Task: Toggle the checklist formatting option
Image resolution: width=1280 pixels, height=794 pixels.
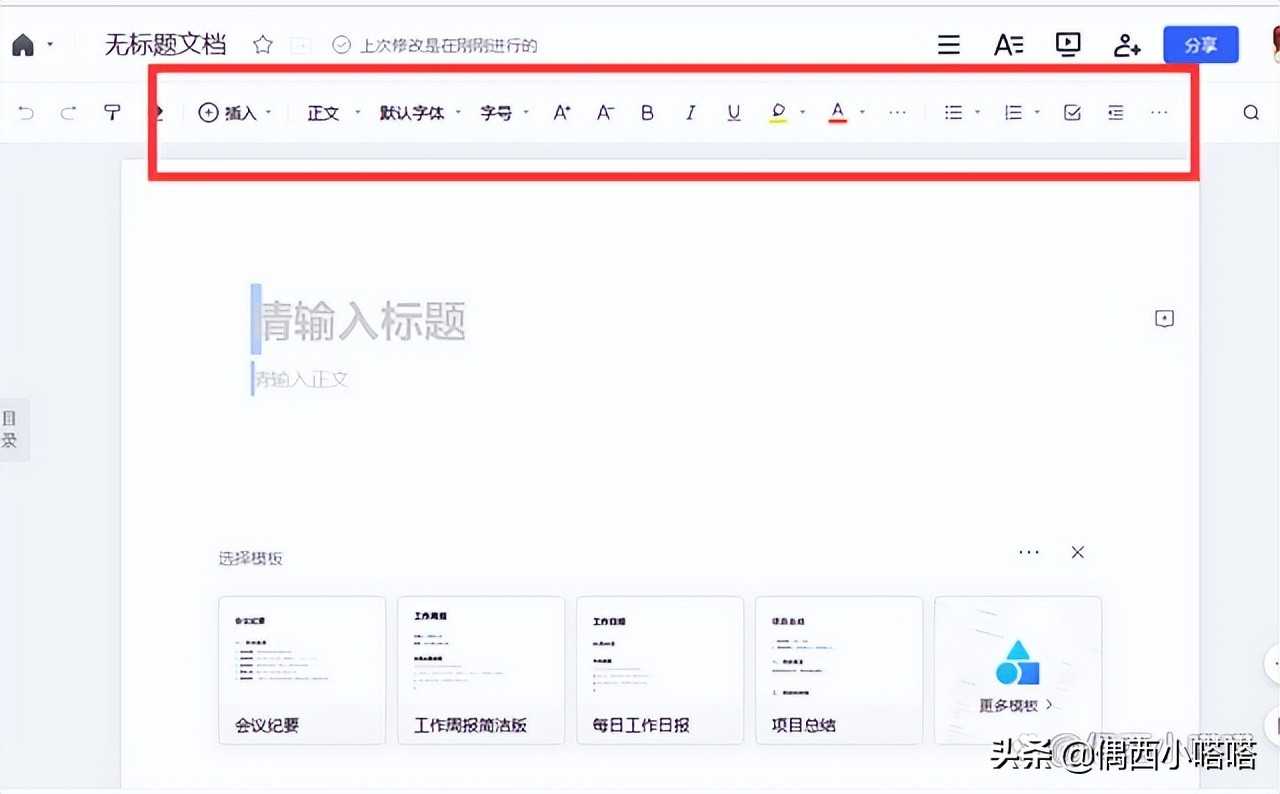Action: 1071,112
